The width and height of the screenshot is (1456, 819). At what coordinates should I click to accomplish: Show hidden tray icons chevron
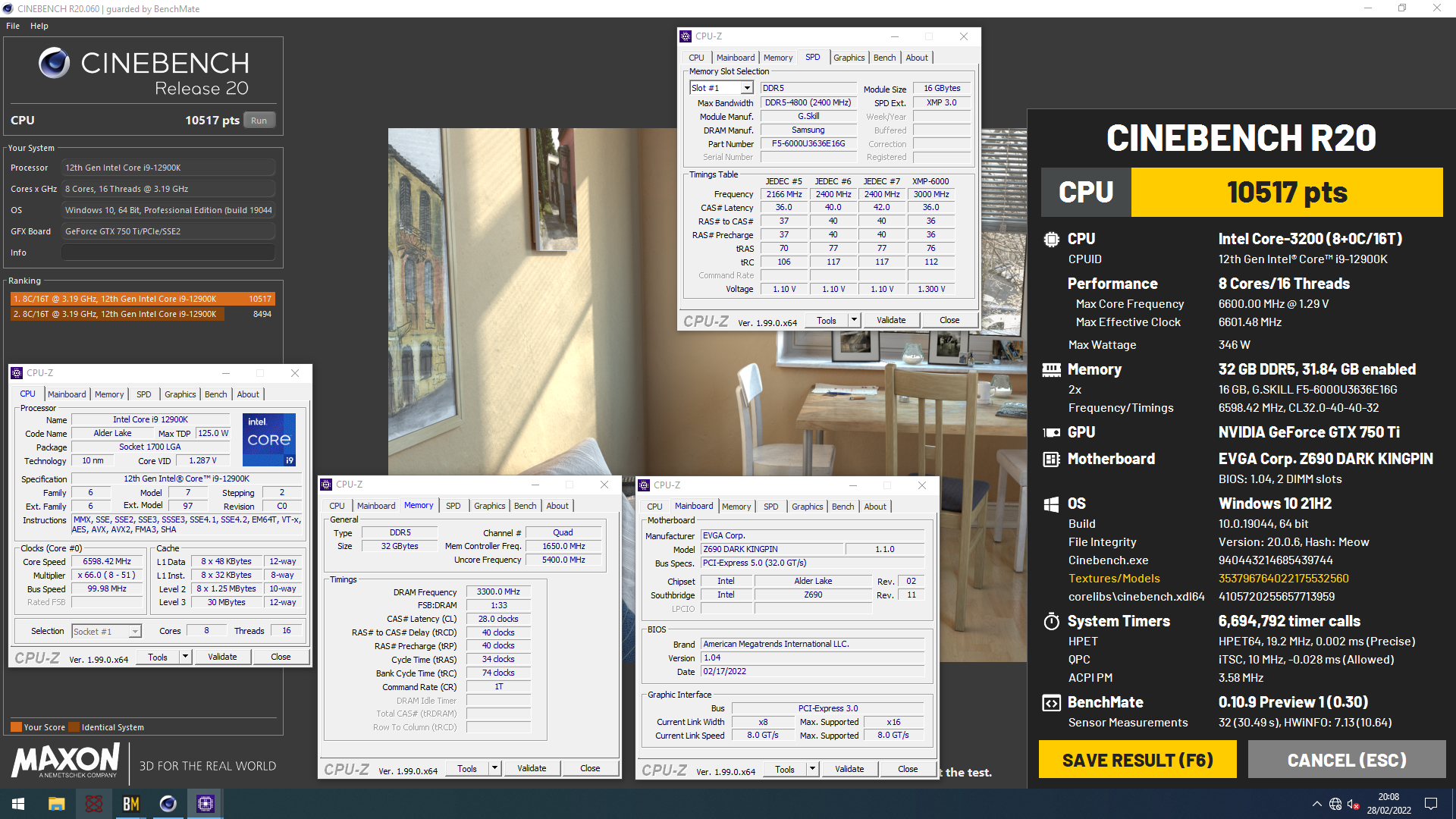pos(1317,804)
